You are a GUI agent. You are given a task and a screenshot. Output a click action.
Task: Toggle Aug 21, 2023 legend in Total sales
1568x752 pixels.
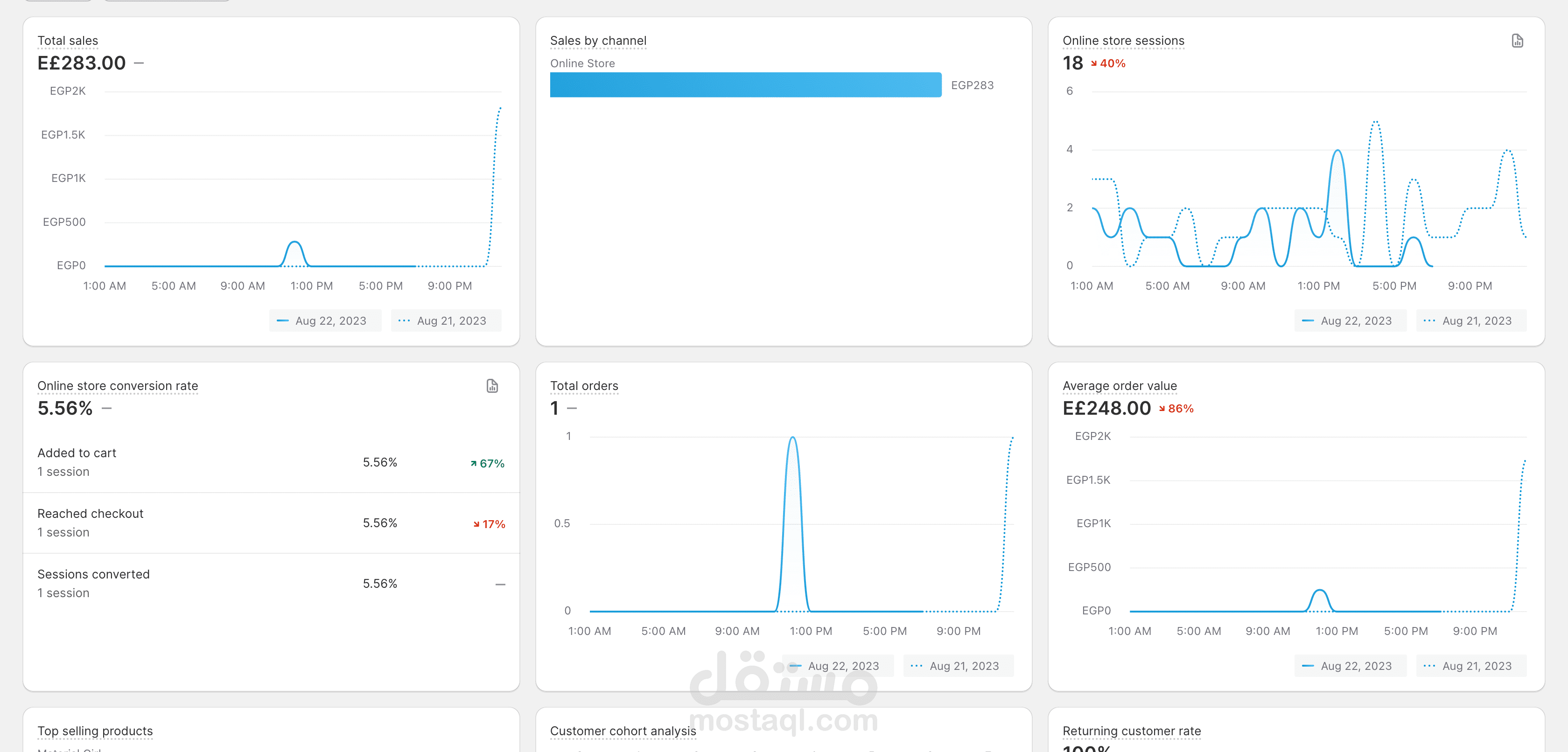click(446, 320)
